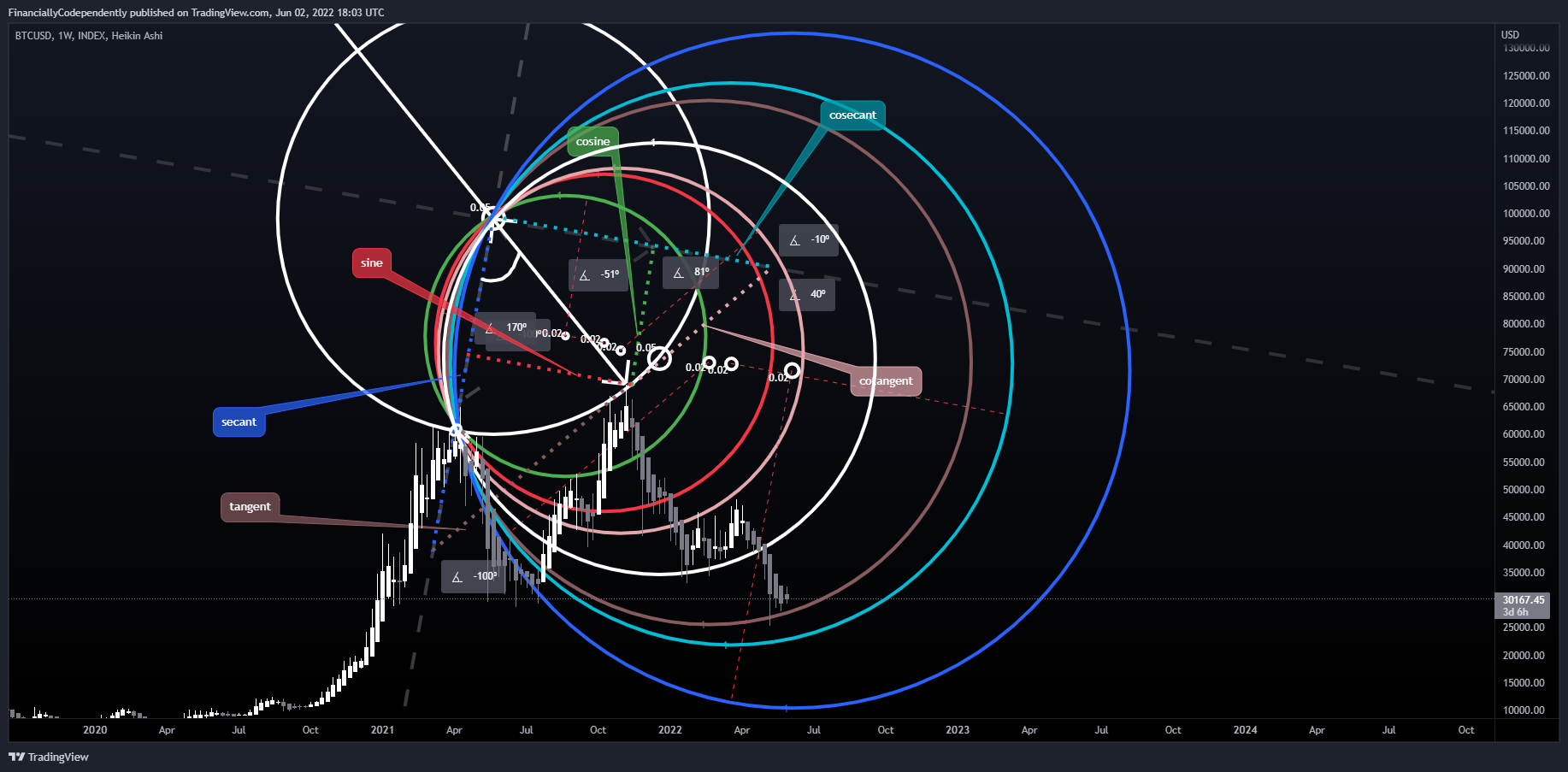Click the '3d 6h' bar countdown
Screen dimensions: 1568x772
click(1516, 612)
